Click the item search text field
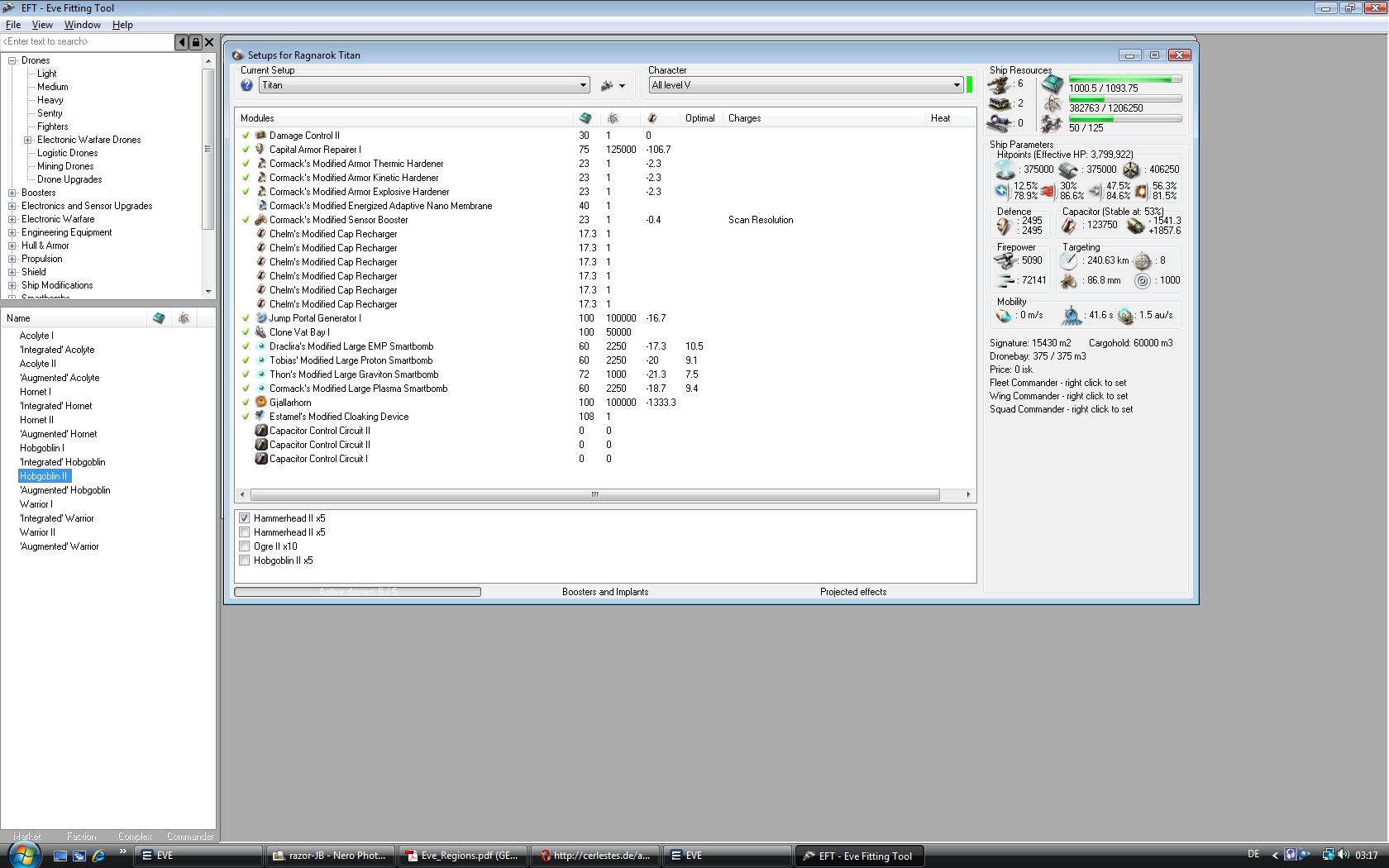The image size is (1389, 868). pos(87,42)
